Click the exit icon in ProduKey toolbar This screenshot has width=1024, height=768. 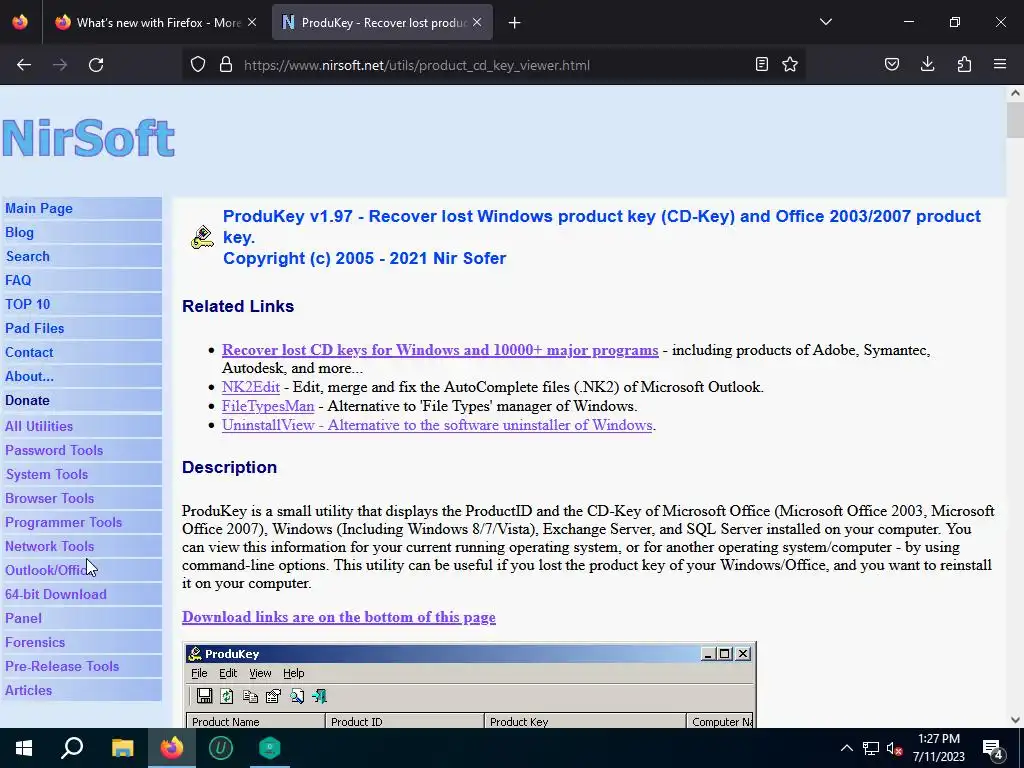(319, 696)
